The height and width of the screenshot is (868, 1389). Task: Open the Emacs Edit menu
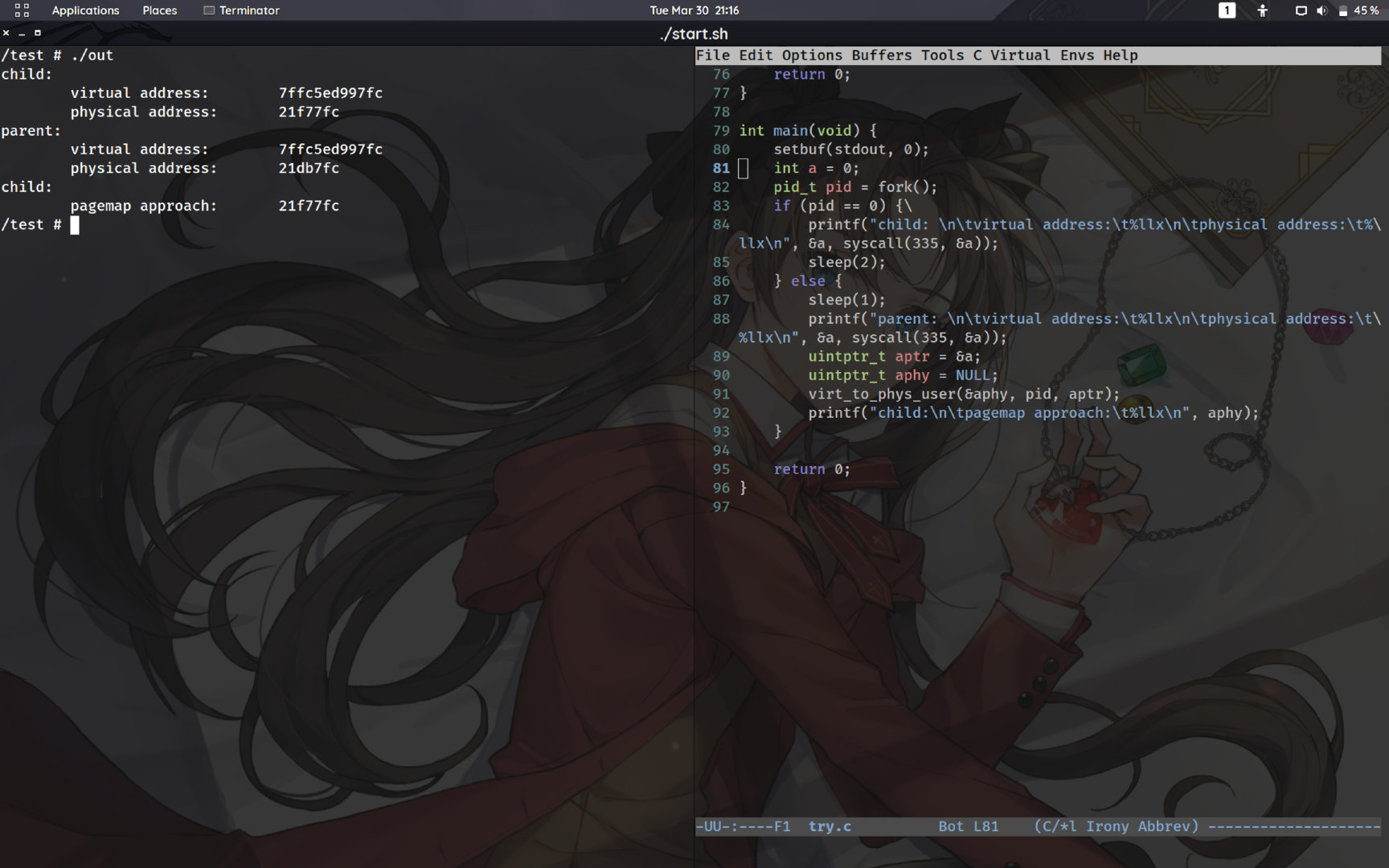(x=756, y=55)
